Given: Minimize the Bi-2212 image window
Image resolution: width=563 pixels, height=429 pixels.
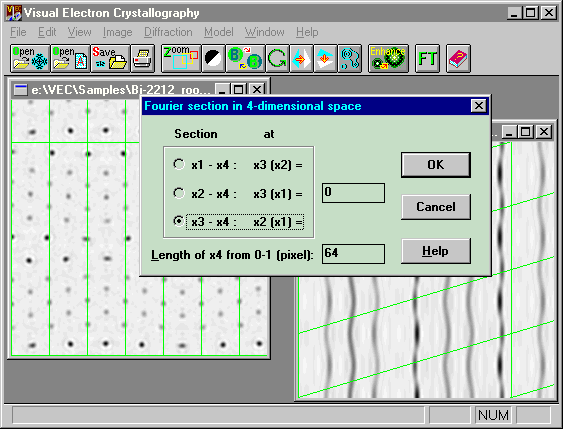Looking at the screenshot, I should point(222,89).
